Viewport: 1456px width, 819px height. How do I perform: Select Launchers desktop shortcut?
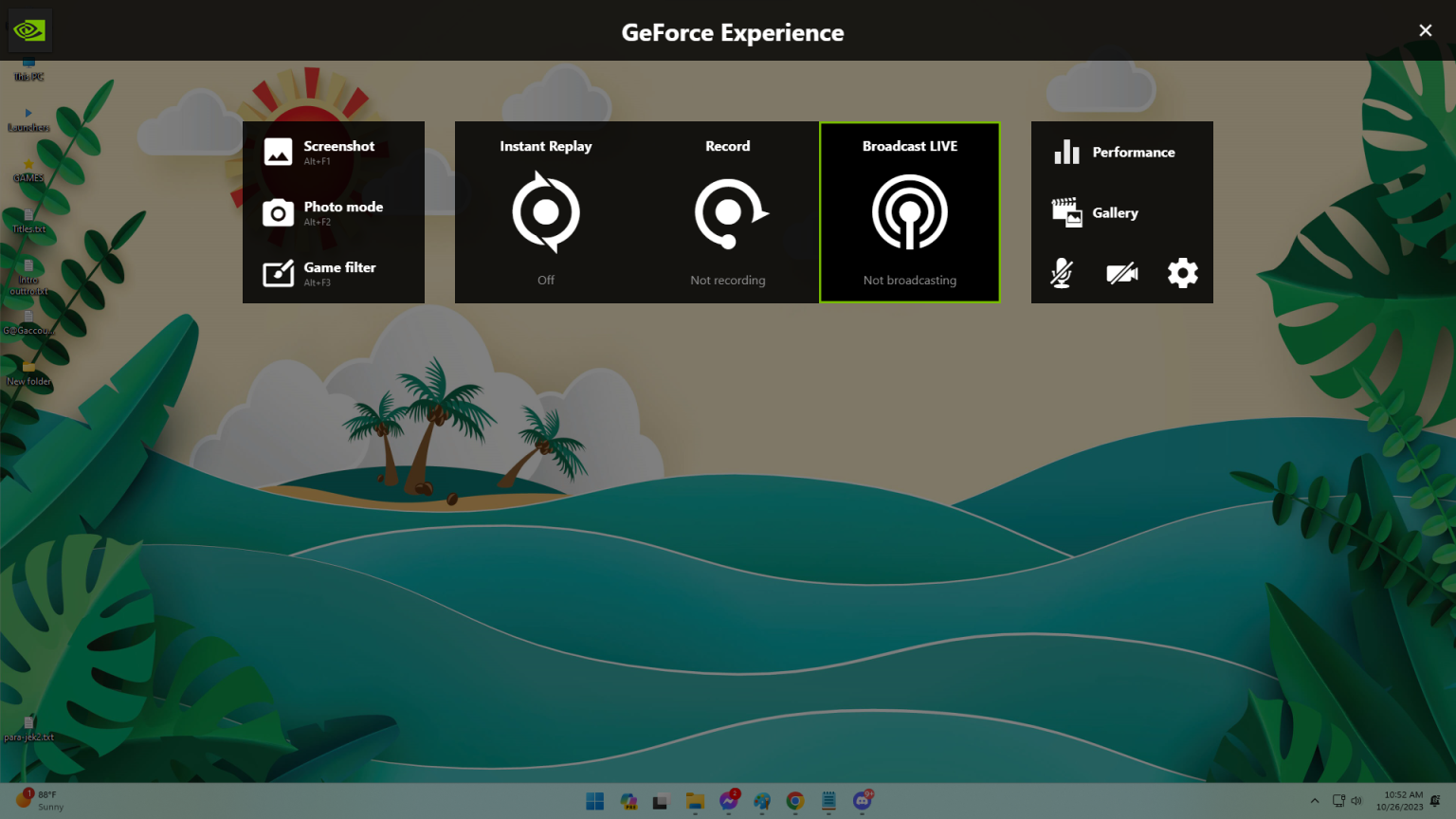click(x=28, y=120)
